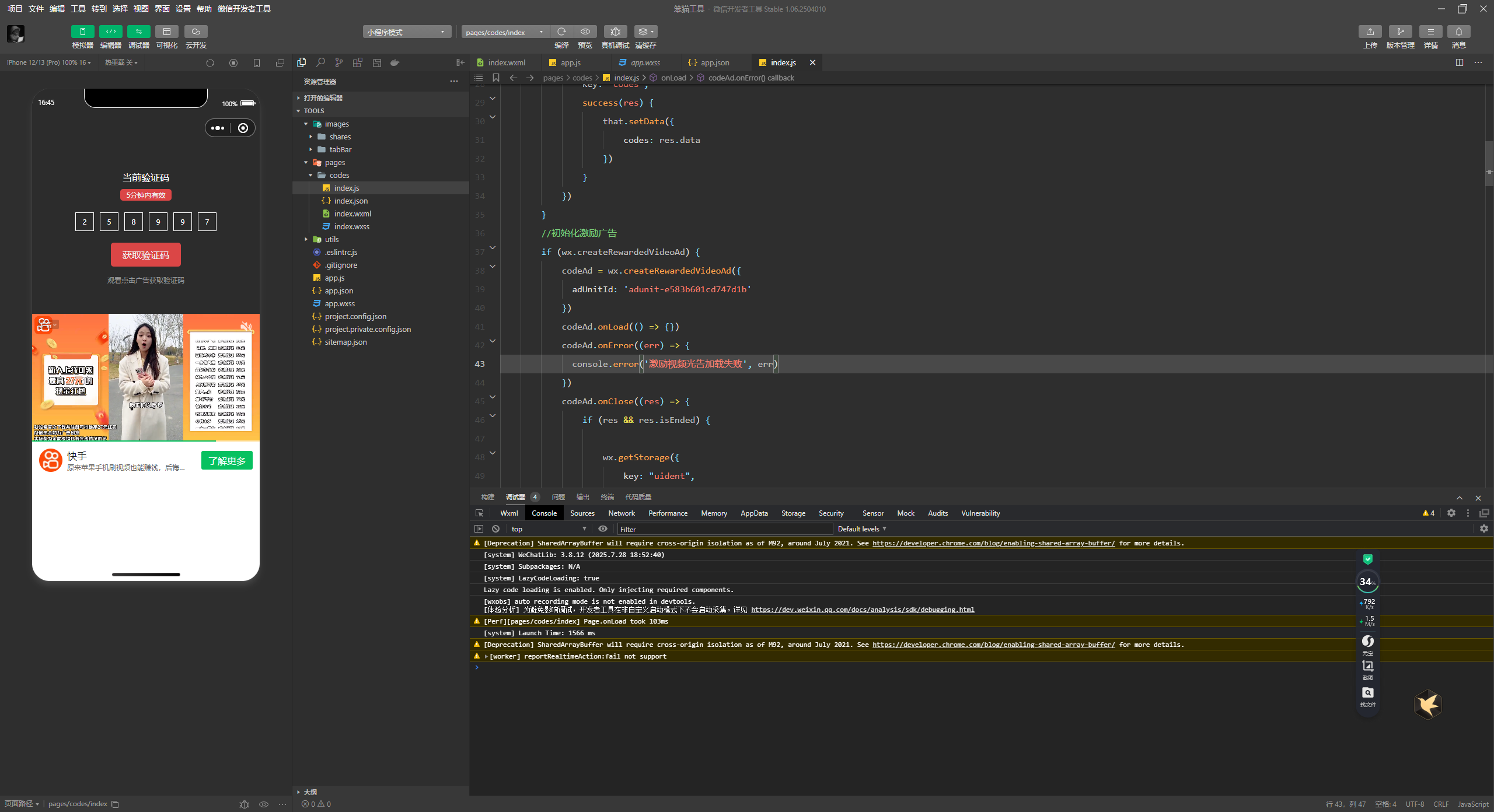Clear console with the ban icon
1494x812 pixels.
pos(495,528)
